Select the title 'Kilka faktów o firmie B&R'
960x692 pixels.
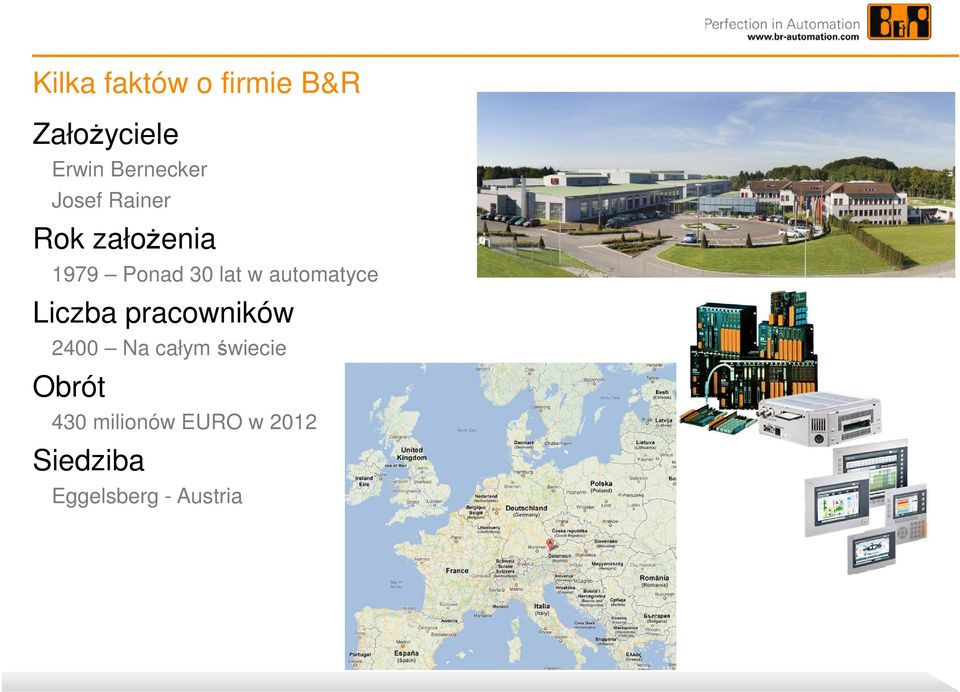pos(197,83)
